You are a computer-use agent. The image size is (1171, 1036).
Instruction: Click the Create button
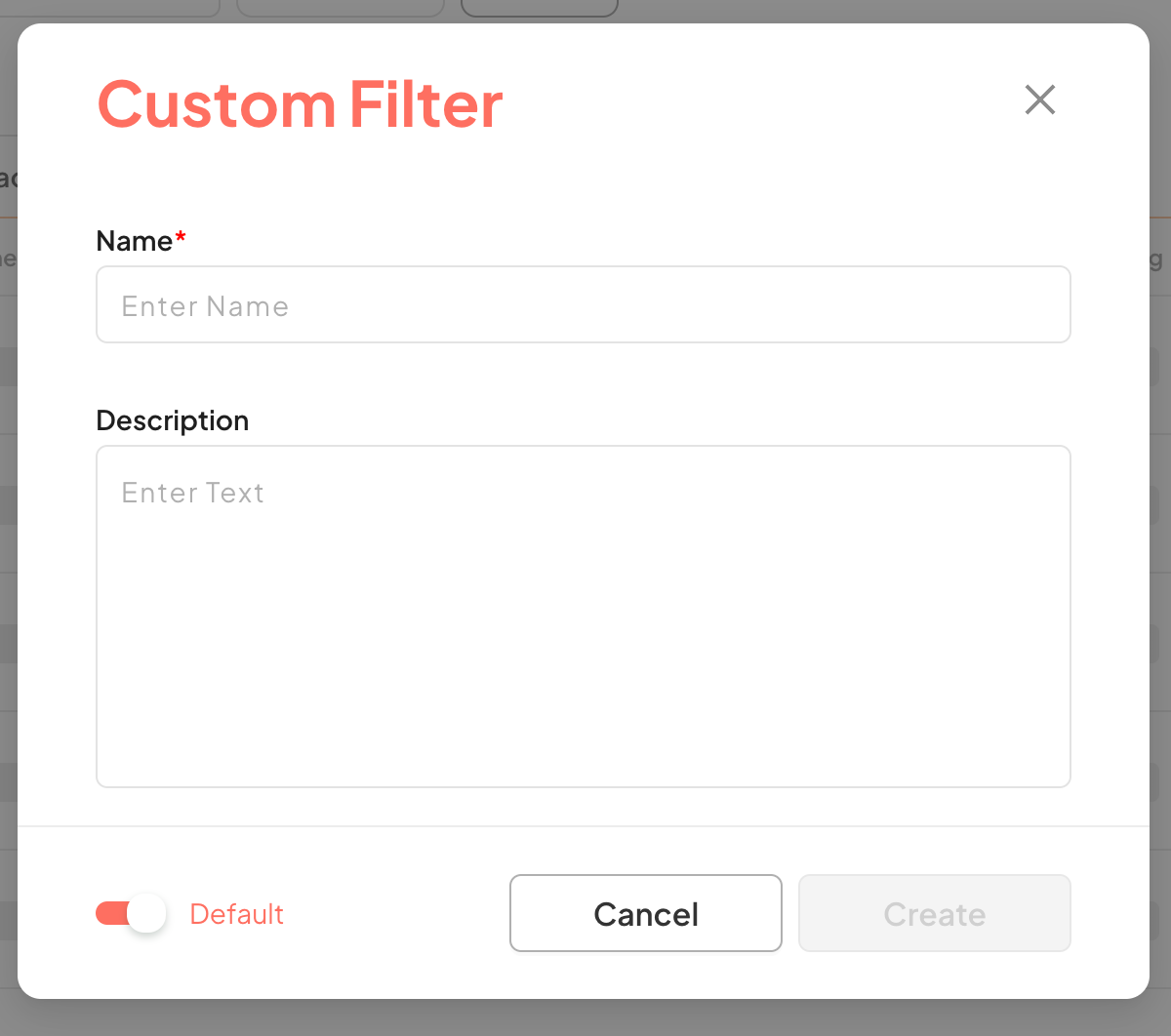tap(934, 914)
